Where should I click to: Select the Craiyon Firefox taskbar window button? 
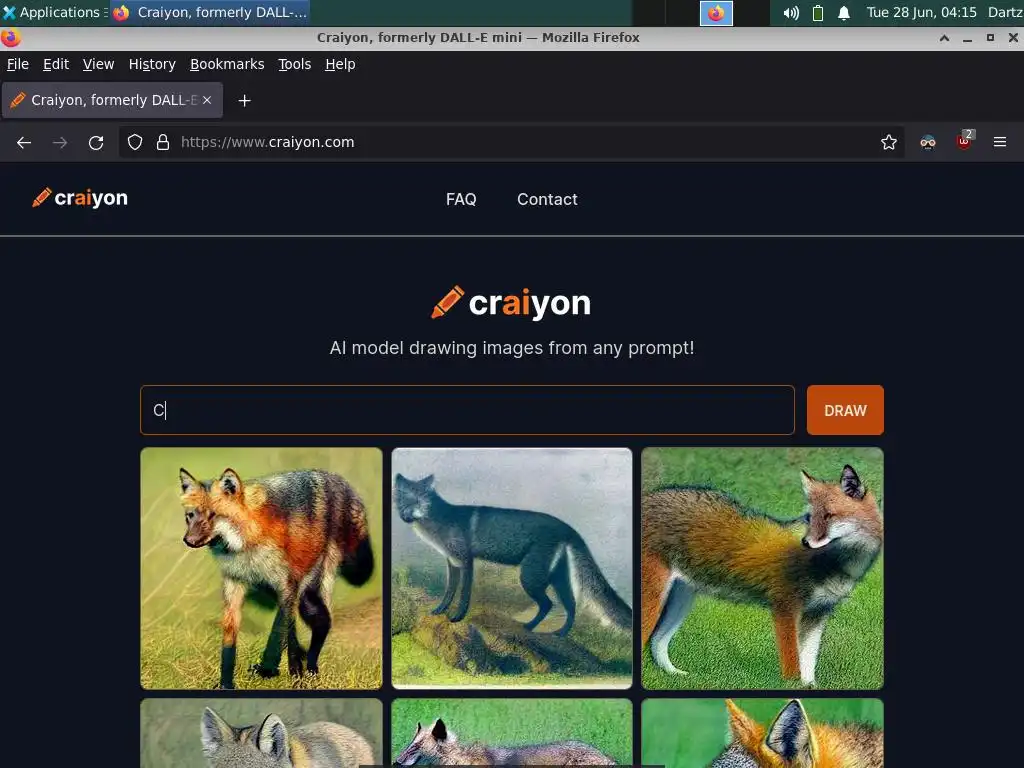(210, 12)
